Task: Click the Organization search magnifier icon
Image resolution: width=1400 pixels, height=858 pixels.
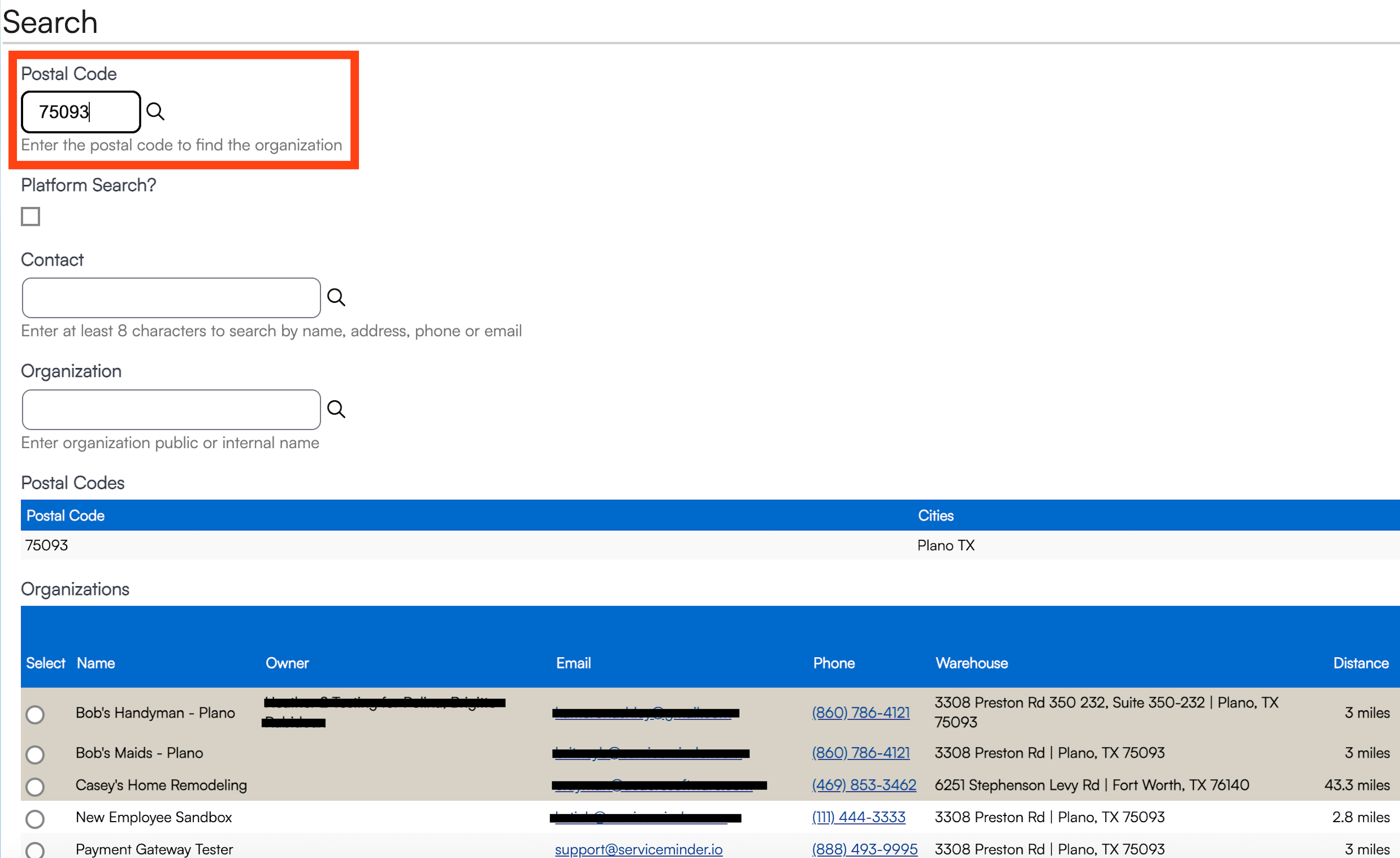Action: coord(336,409)
